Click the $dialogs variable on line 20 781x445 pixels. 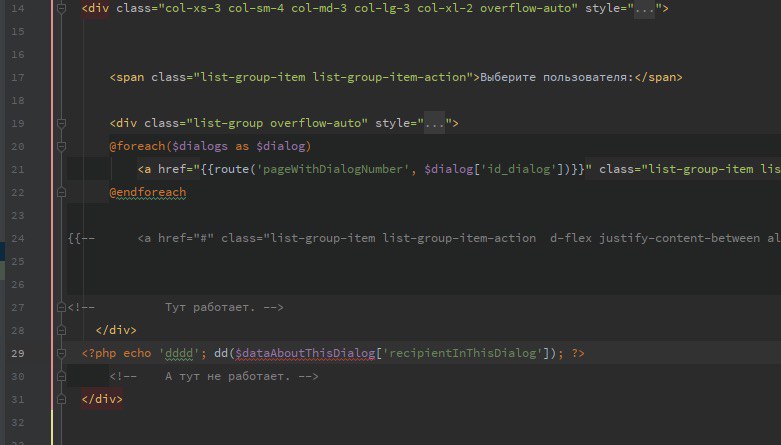[x=200, y=146]
